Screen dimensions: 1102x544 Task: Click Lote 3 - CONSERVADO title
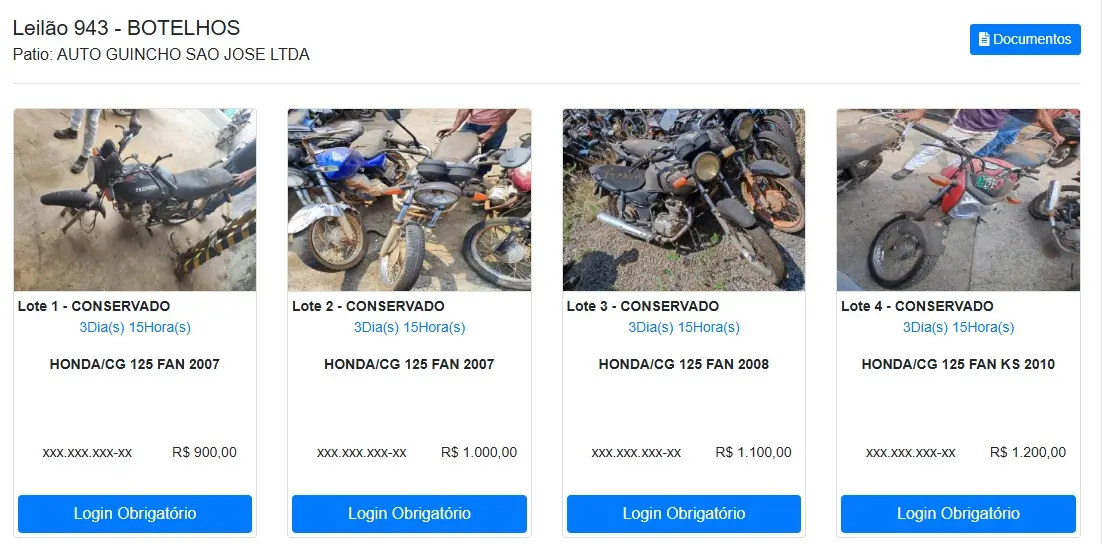642,306
